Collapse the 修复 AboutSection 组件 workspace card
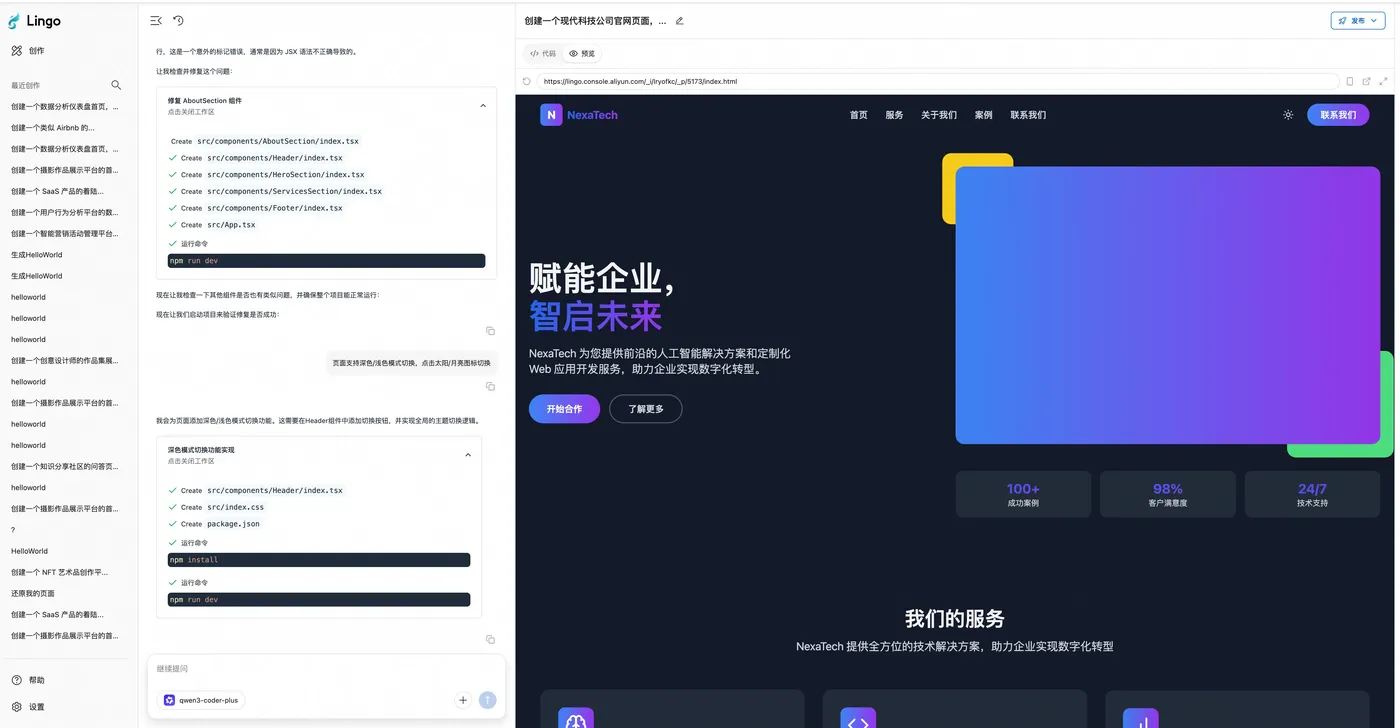1400x728 pixels. point(483,106)
